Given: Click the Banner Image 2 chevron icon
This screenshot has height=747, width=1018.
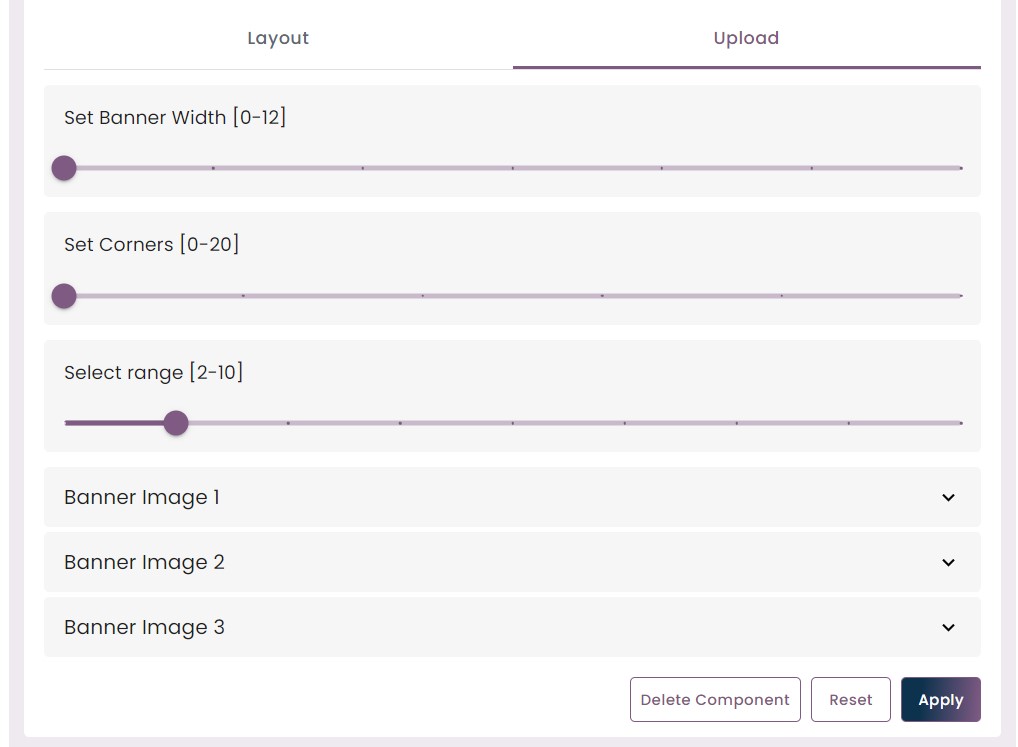Looking at the screenshot, I should click(x=948, y=563).
